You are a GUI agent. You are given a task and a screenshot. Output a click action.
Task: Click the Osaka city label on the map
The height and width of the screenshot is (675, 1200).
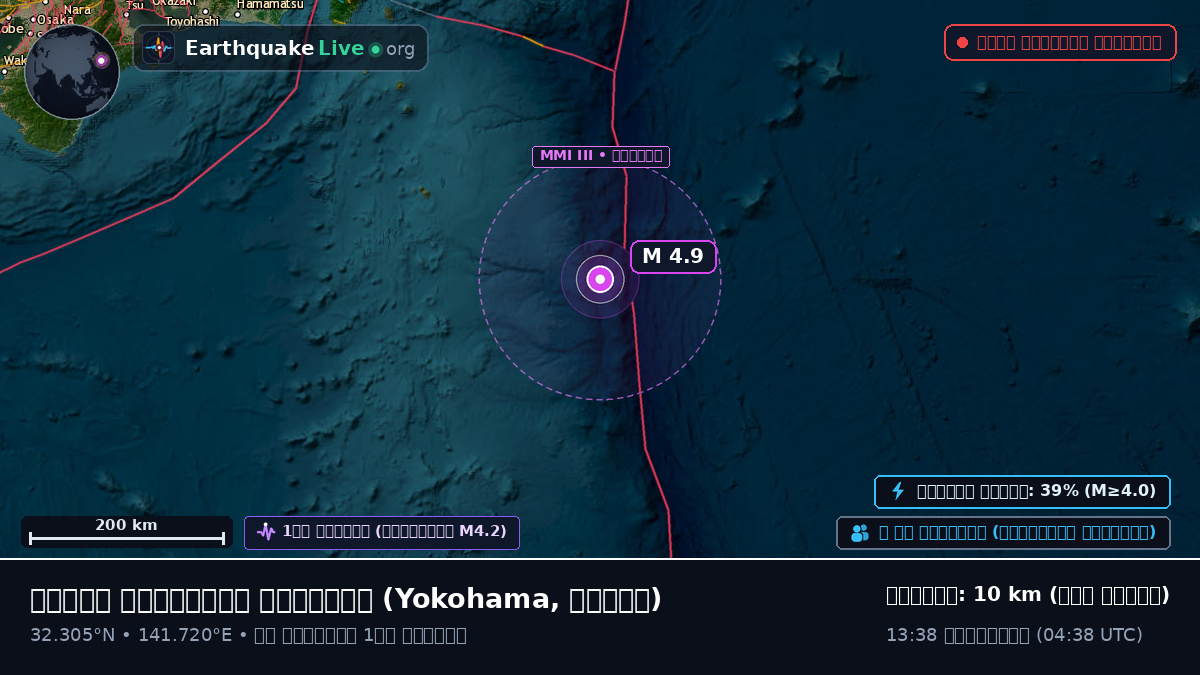[x=55, y=19]
